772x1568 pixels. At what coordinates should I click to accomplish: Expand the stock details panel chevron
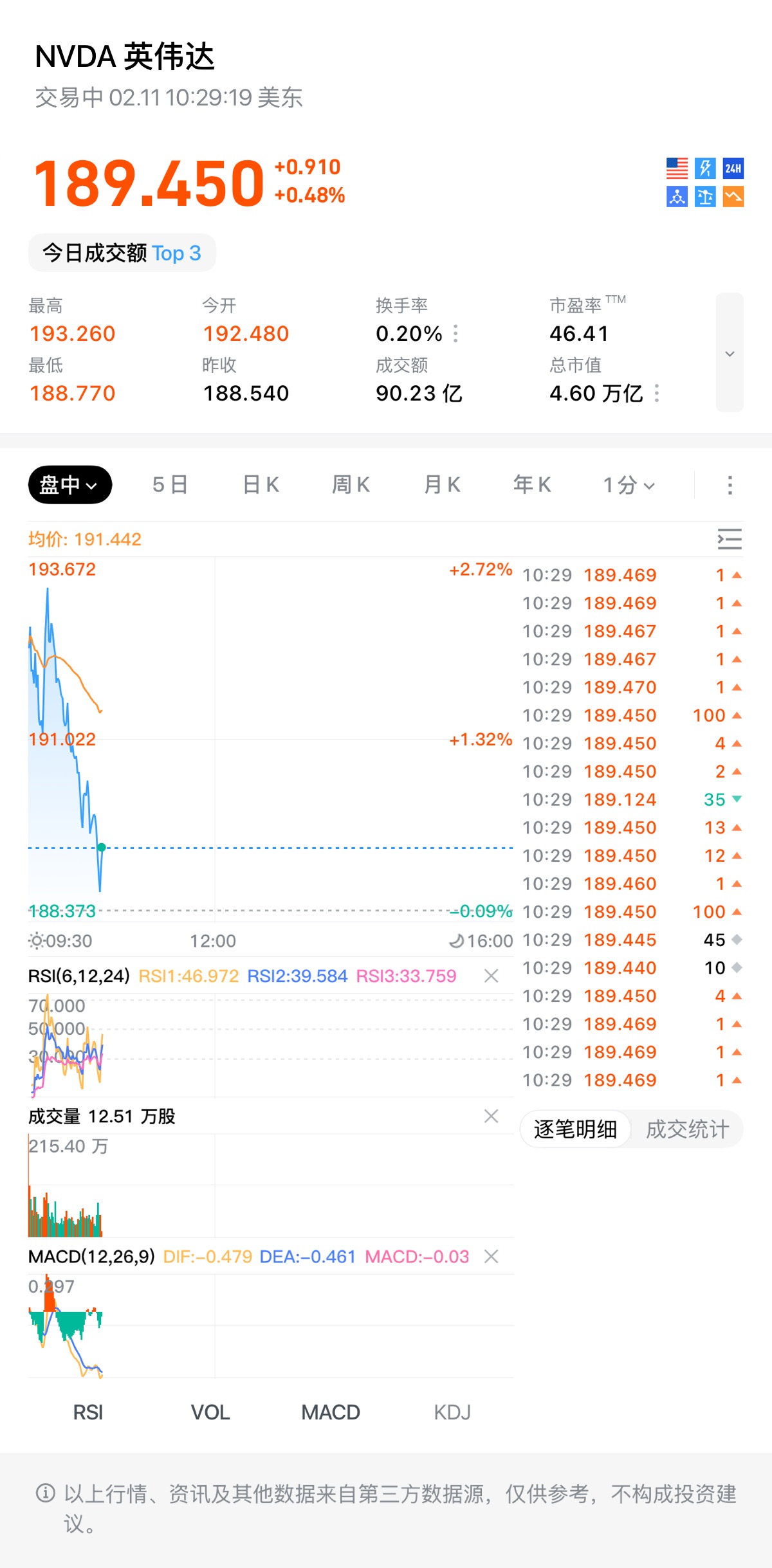click(x=730, y=353)
